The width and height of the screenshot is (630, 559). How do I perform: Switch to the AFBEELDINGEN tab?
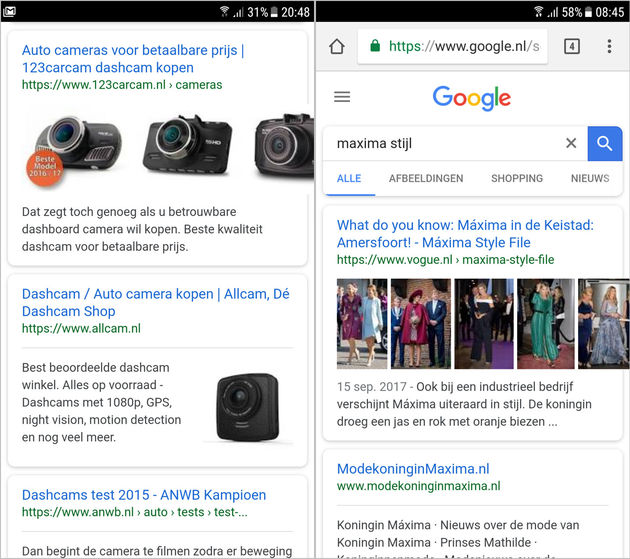(x=426, y=178)
